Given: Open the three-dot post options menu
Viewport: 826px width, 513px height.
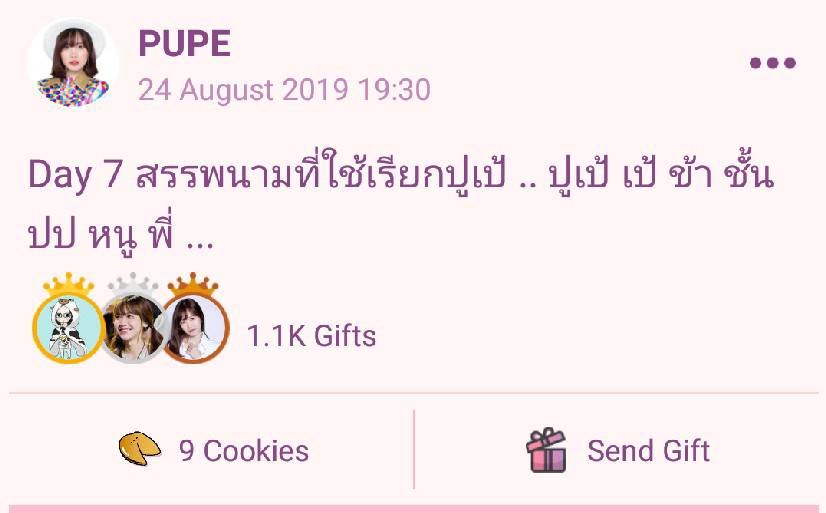Looking at the screenshot, I should [x=773, y=63].
